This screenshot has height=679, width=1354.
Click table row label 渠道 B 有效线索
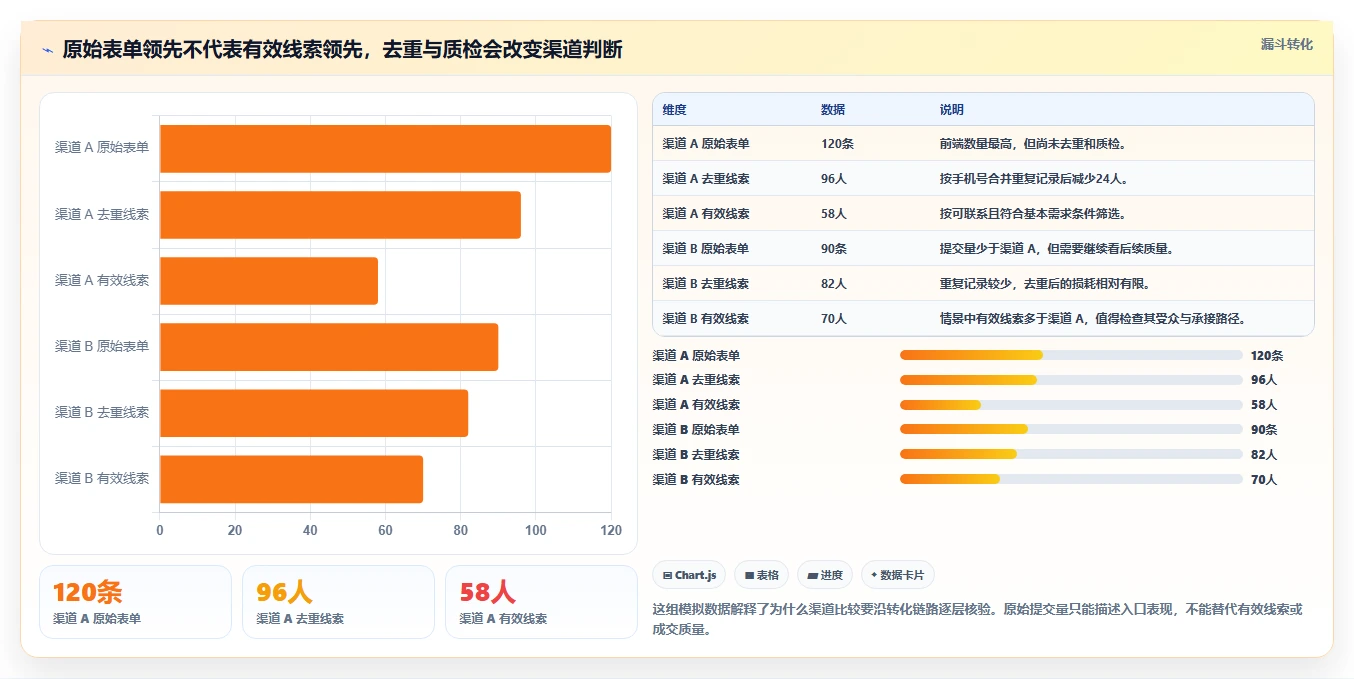pyautogui.click(x=706, y=319)
